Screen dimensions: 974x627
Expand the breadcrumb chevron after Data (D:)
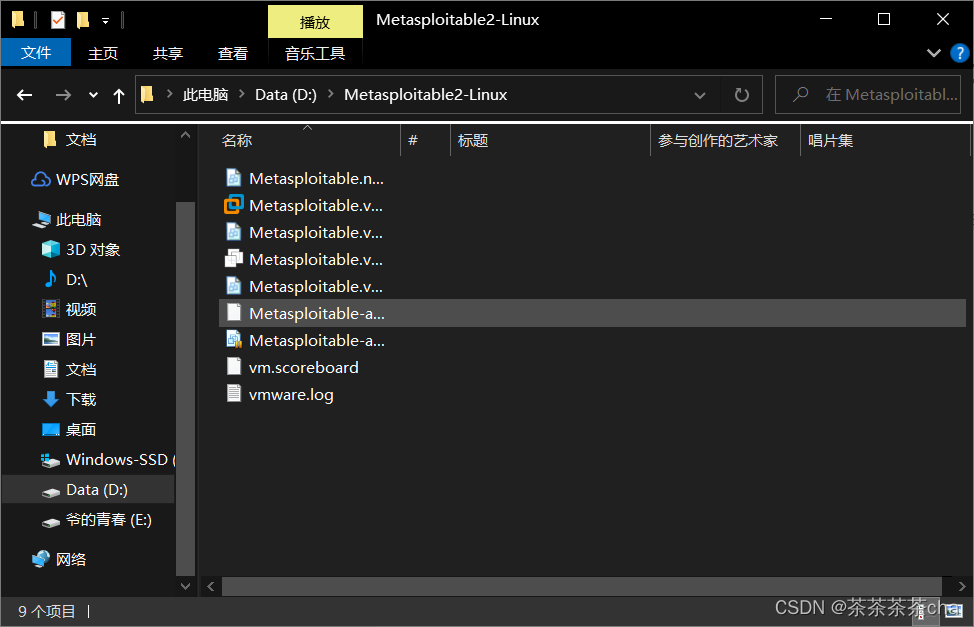pos(330,94)
